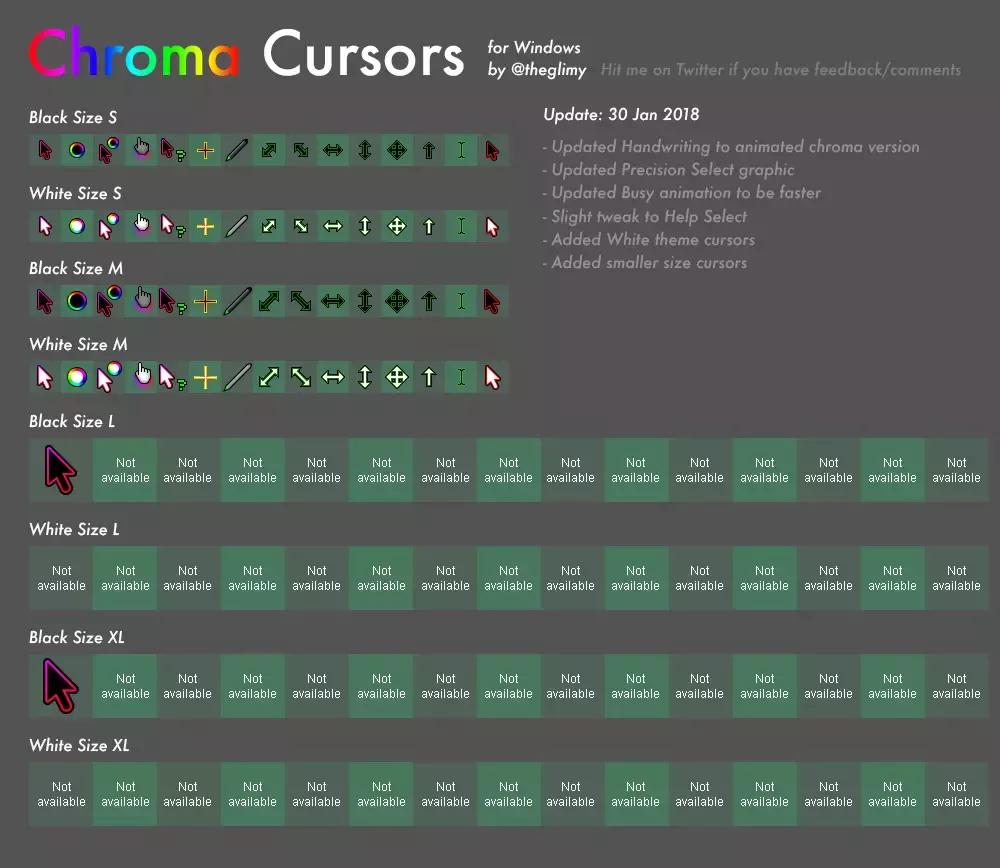Click the last Not available cell in Black Size XL

click(957, 686)
